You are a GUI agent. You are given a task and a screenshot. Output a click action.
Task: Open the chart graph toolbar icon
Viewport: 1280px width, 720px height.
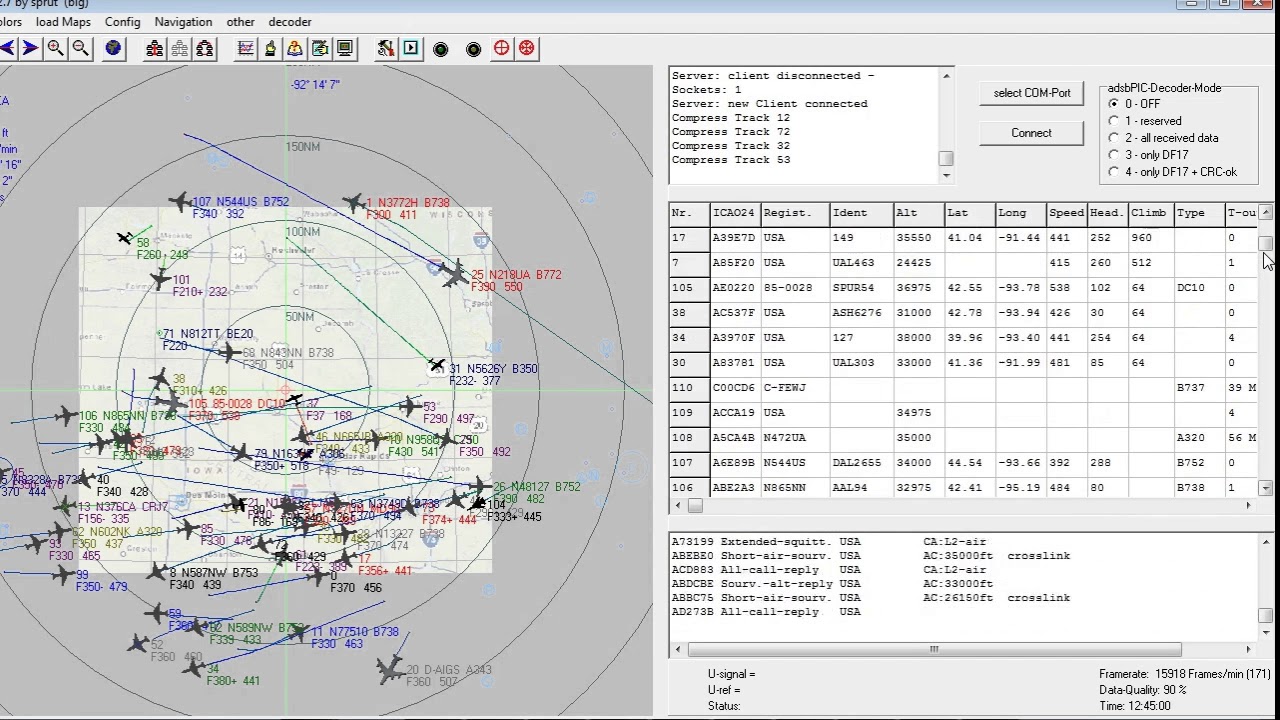[x=245, y=48]
